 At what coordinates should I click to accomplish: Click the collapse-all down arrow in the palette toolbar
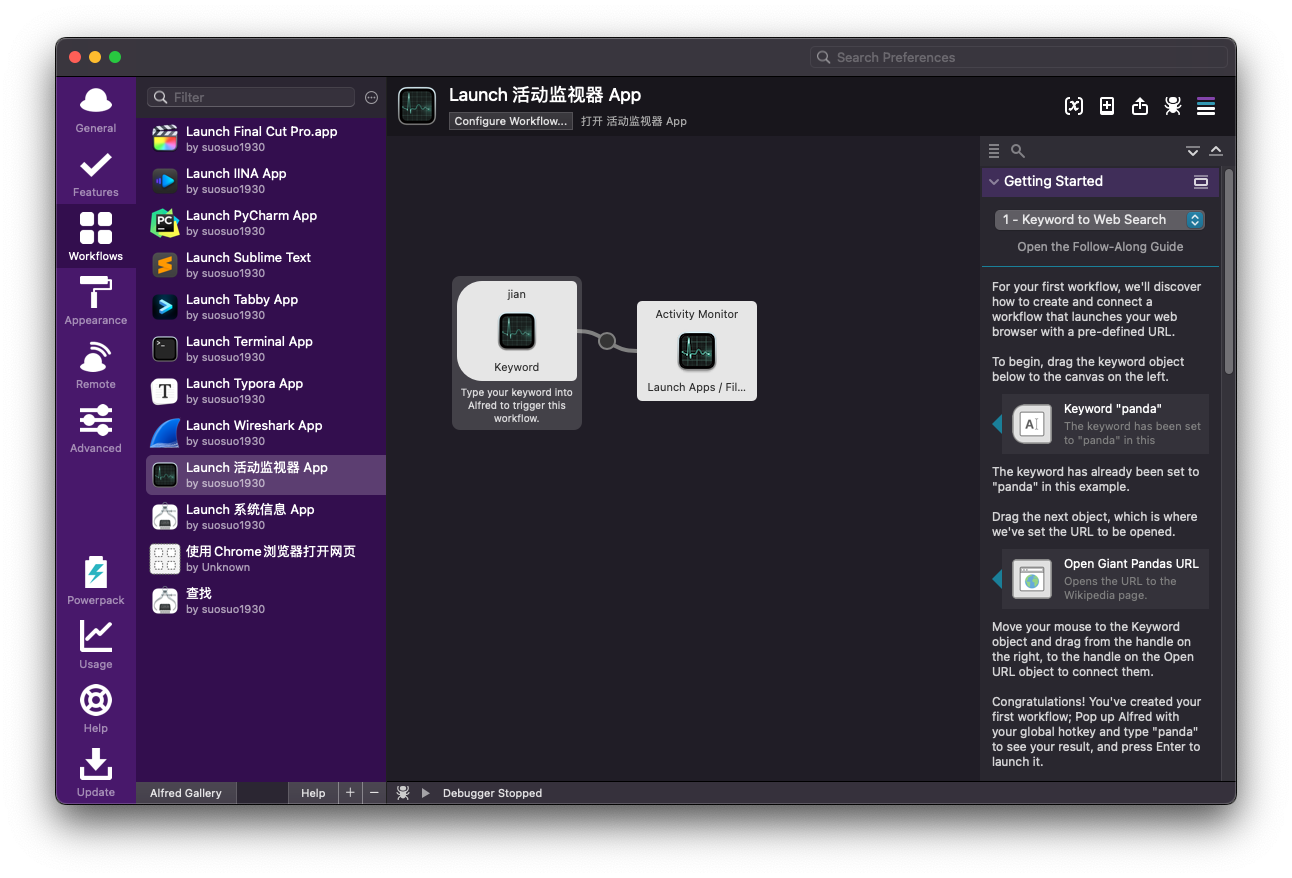coord(1193,151)
